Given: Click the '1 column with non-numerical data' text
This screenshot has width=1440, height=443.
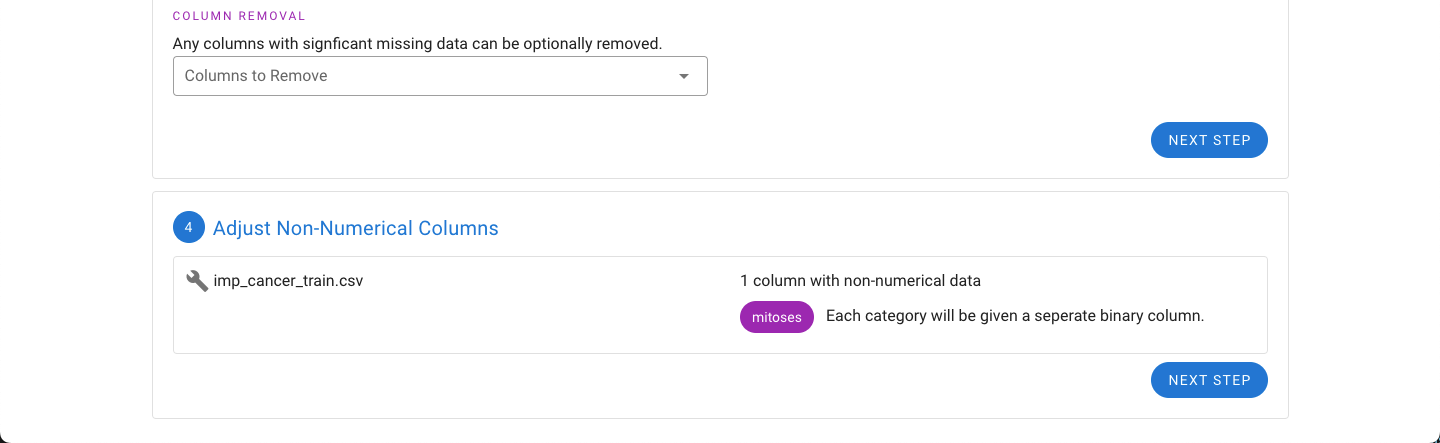Looking at the screenshot, I should 860,281.
